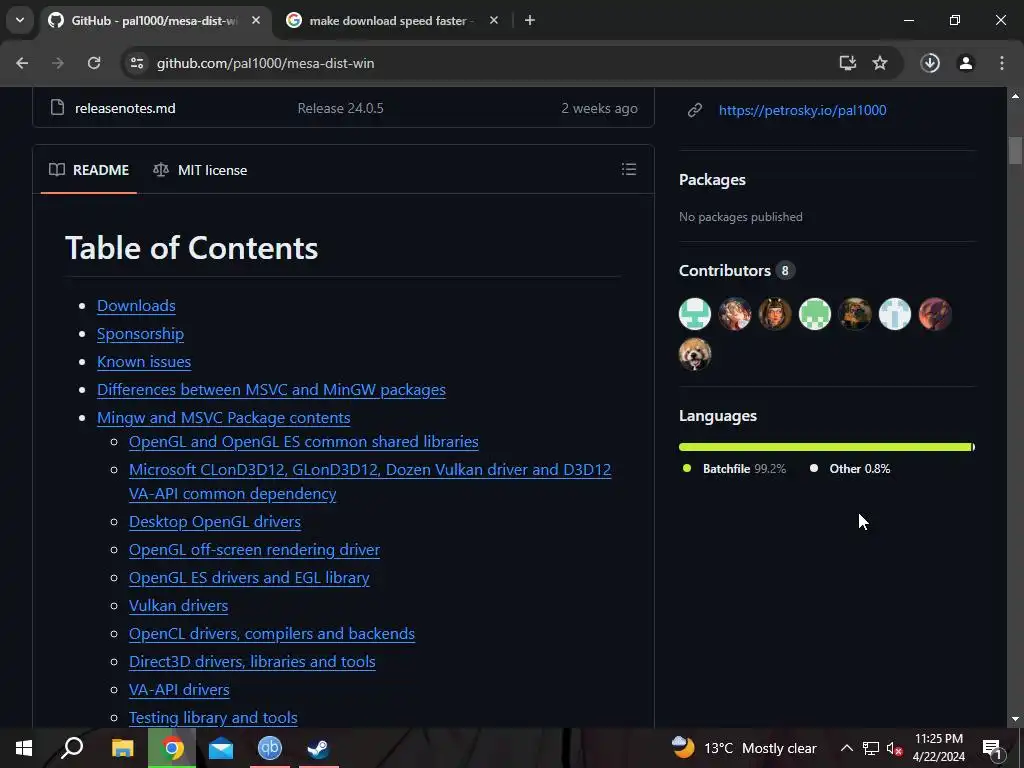The width and height of the screenshot is (1024, 768).
Task: Open the releasenotes.md file
Action: pyautogui.click(x=125, y=108)
